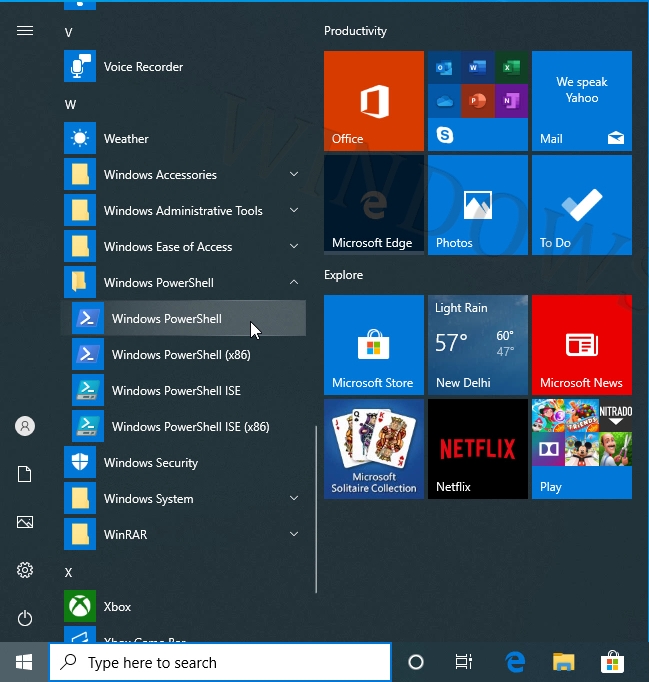This screenshot has height=682, width=649.
Task: Open Windows Security
Action: point(185,462)
